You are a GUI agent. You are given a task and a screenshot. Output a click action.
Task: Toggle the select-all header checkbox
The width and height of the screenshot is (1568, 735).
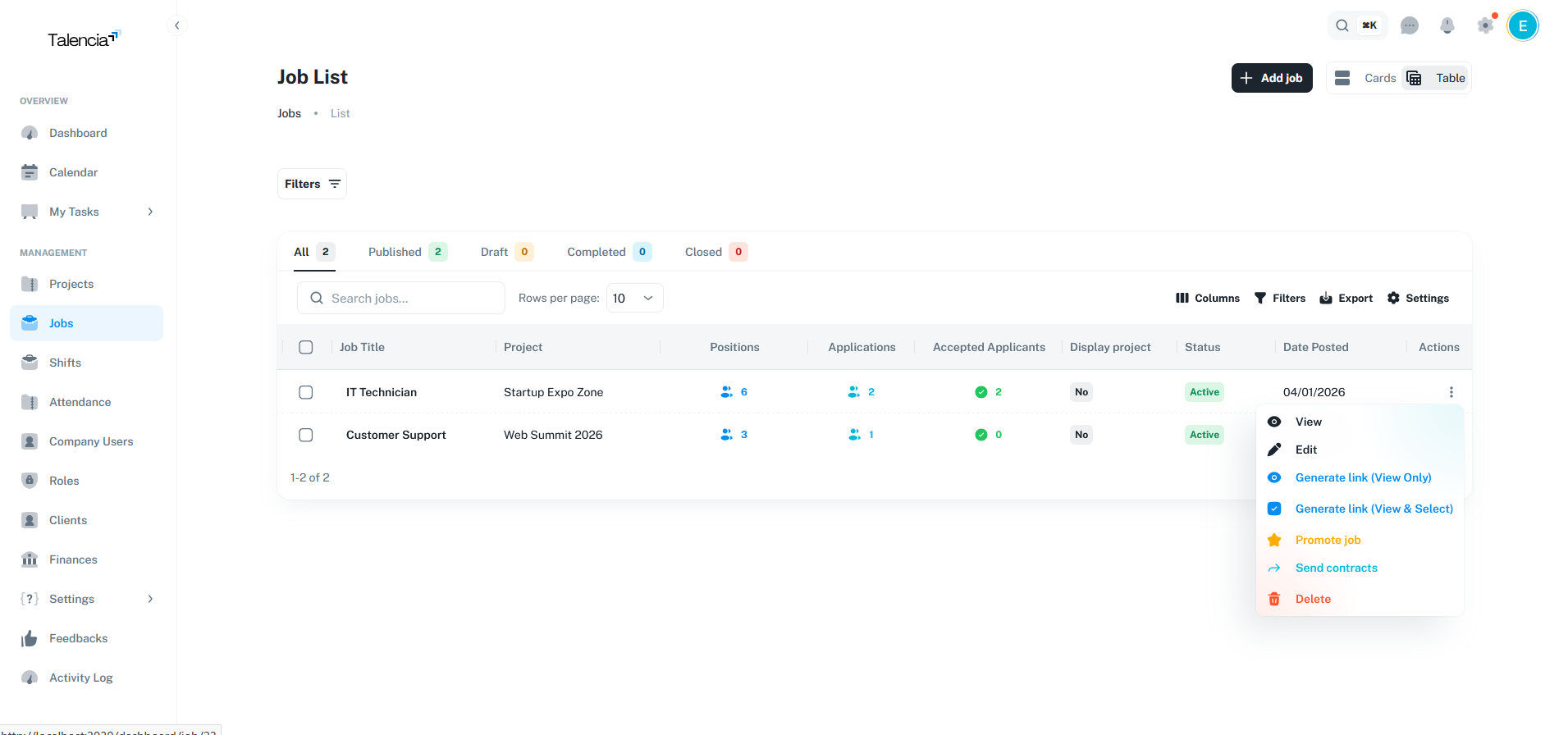[x=306, y=347]
